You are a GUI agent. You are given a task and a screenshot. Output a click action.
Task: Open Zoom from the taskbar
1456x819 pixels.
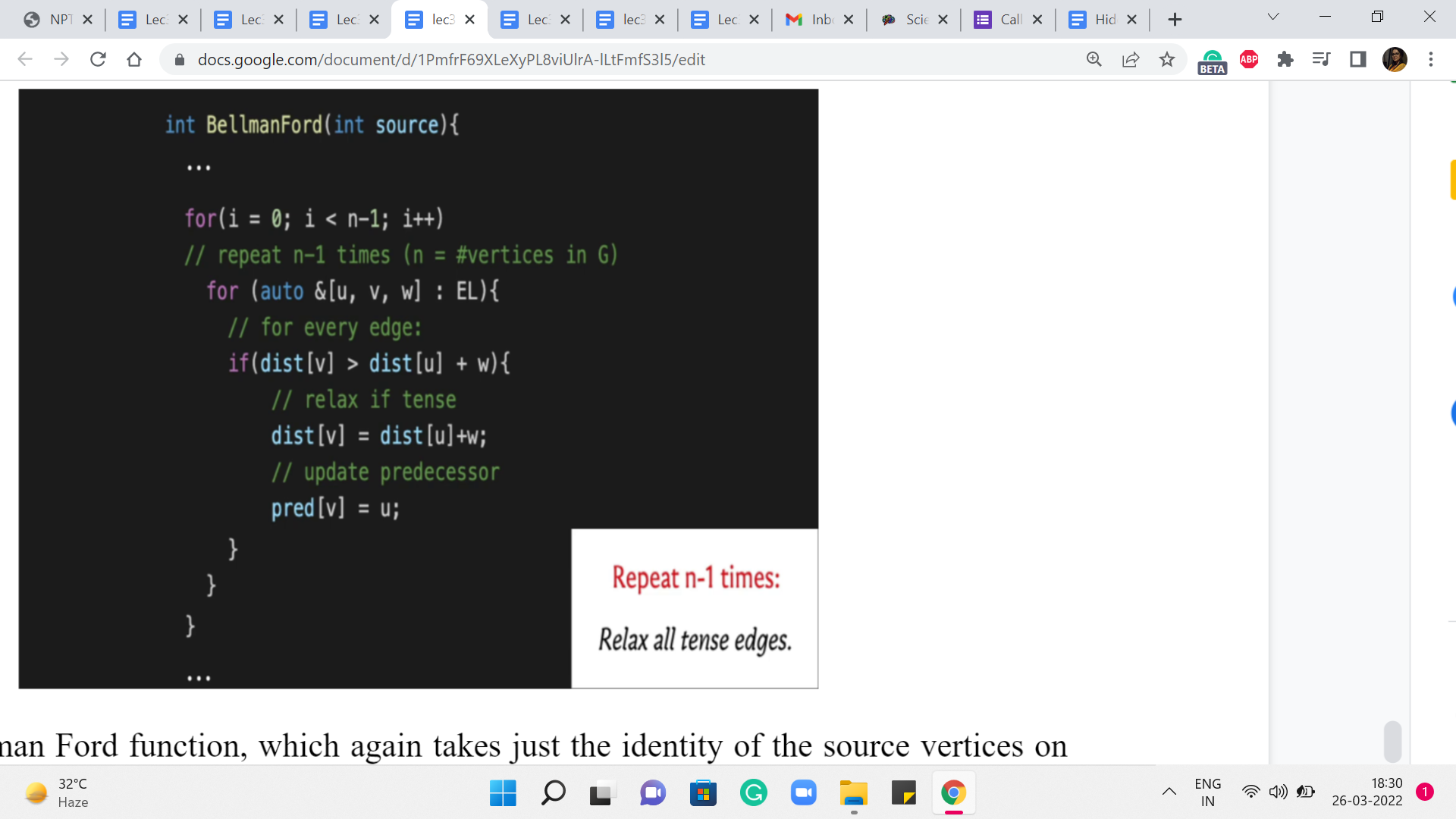click(803, 793)
